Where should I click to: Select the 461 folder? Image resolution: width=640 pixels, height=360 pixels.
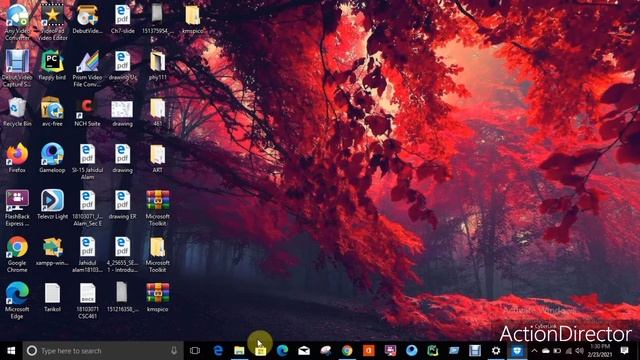tap(158, 112)
